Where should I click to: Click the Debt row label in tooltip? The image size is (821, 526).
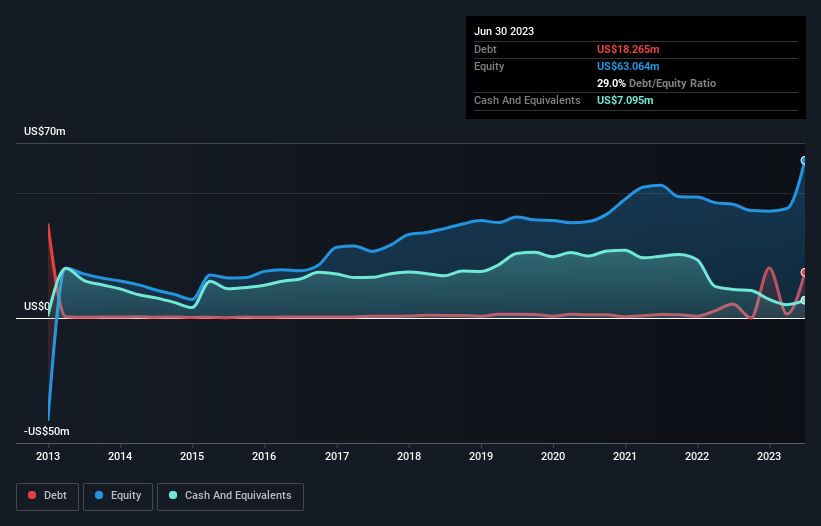coord(485,49)
